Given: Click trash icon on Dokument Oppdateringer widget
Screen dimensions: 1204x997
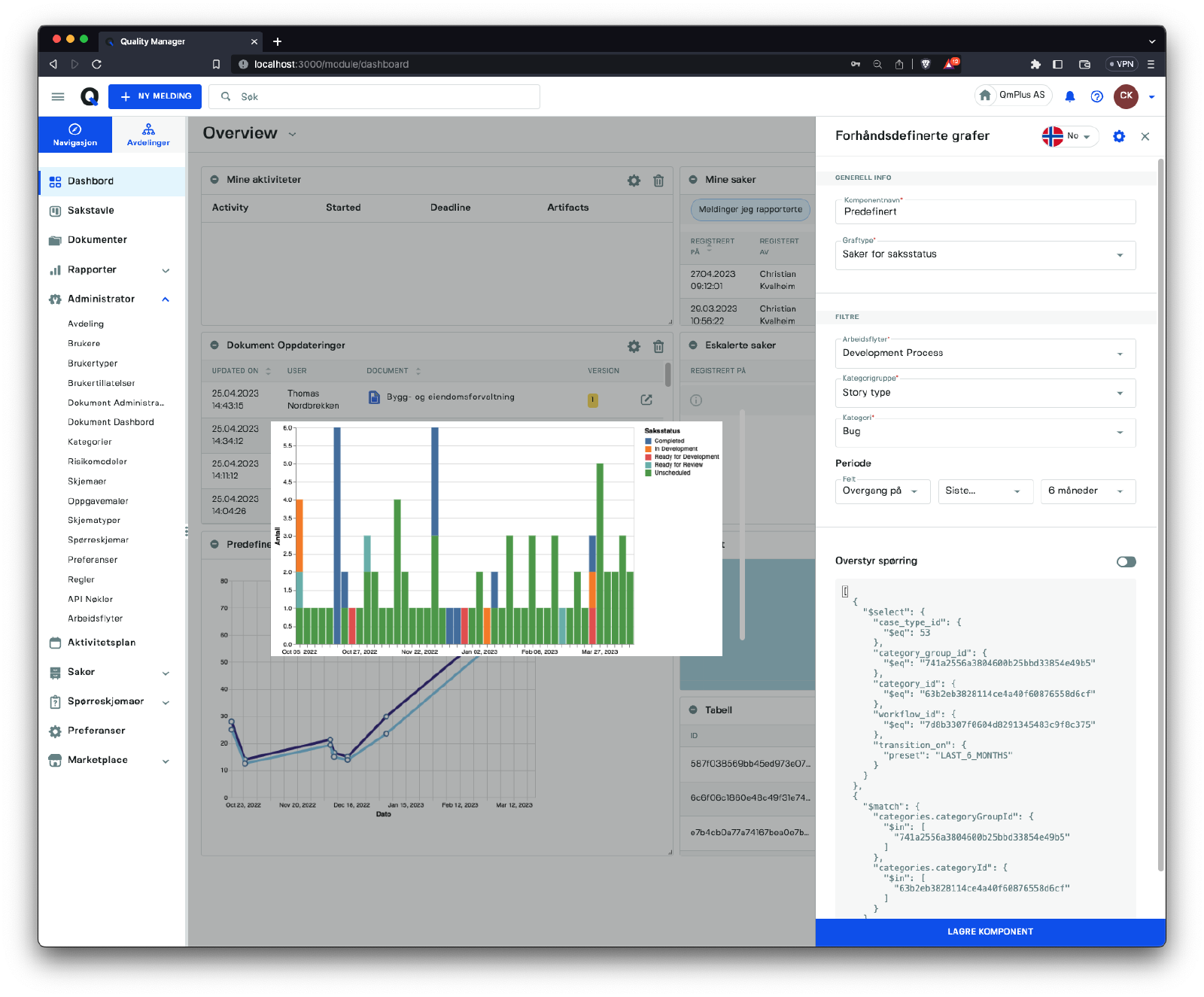Looking at the screenshot, I should [x=658, y=346].
